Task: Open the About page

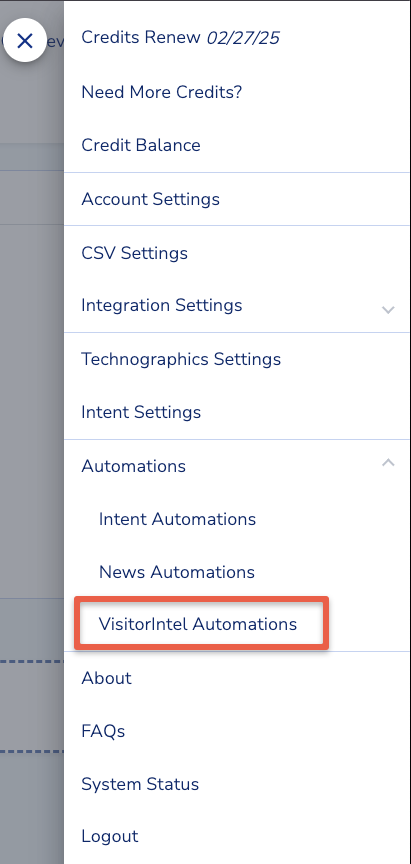Action: pyautogui.click(x=106, y=678)
